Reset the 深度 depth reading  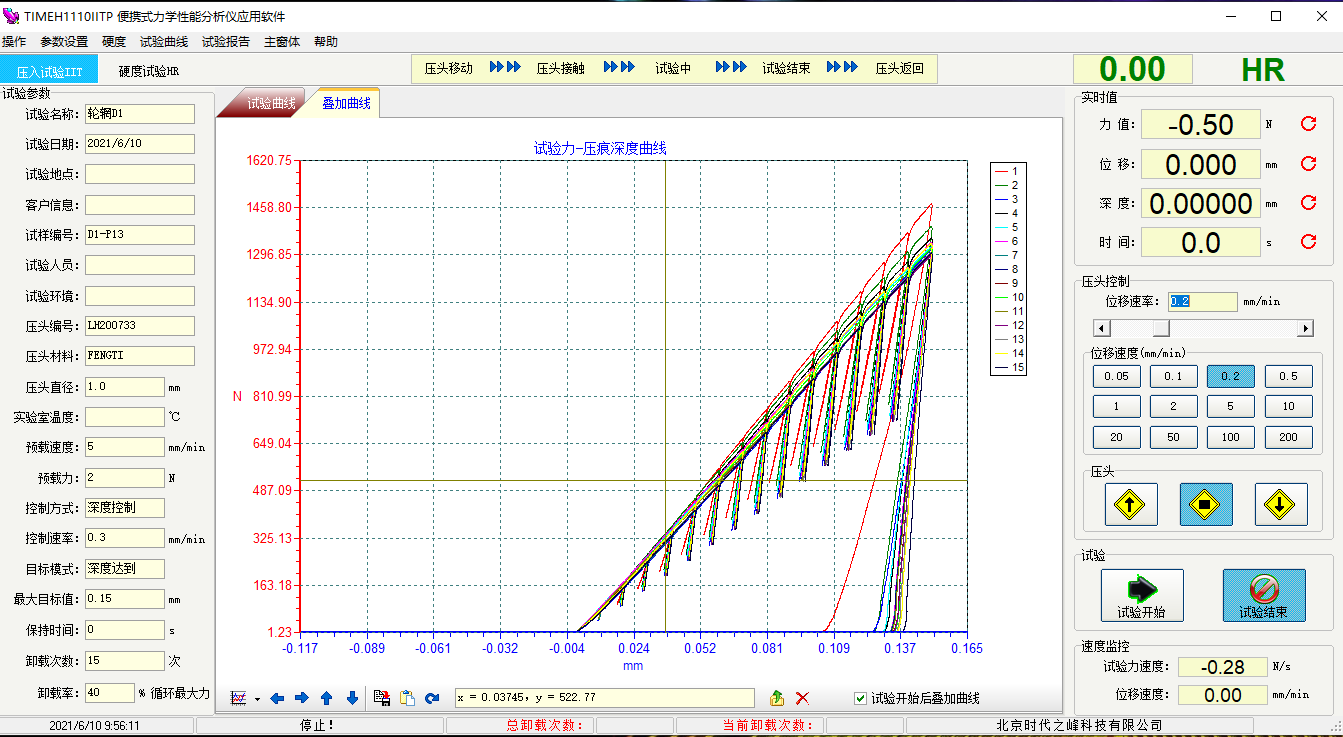(1308, 203)
